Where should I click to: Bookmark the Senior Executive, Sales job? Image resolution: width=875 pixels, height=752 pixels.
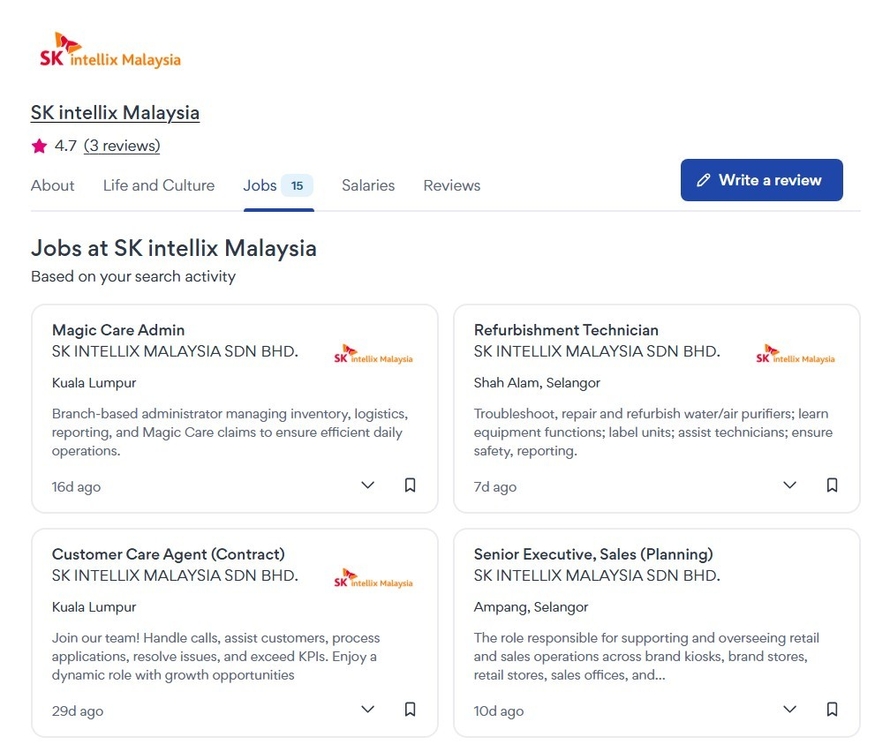click(x=832, y=709)
